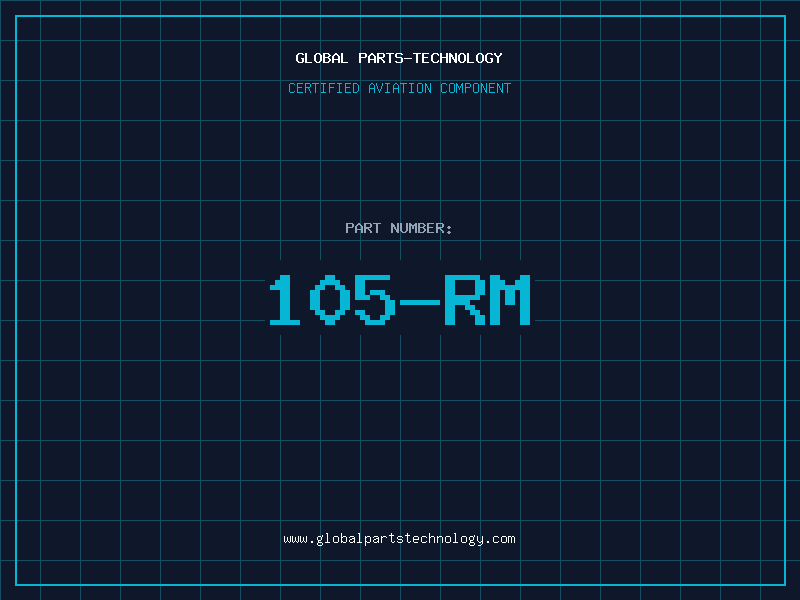Select the word AVIATION in subtitle
This screenshot has width=800, height=600.
pos(400,88)
